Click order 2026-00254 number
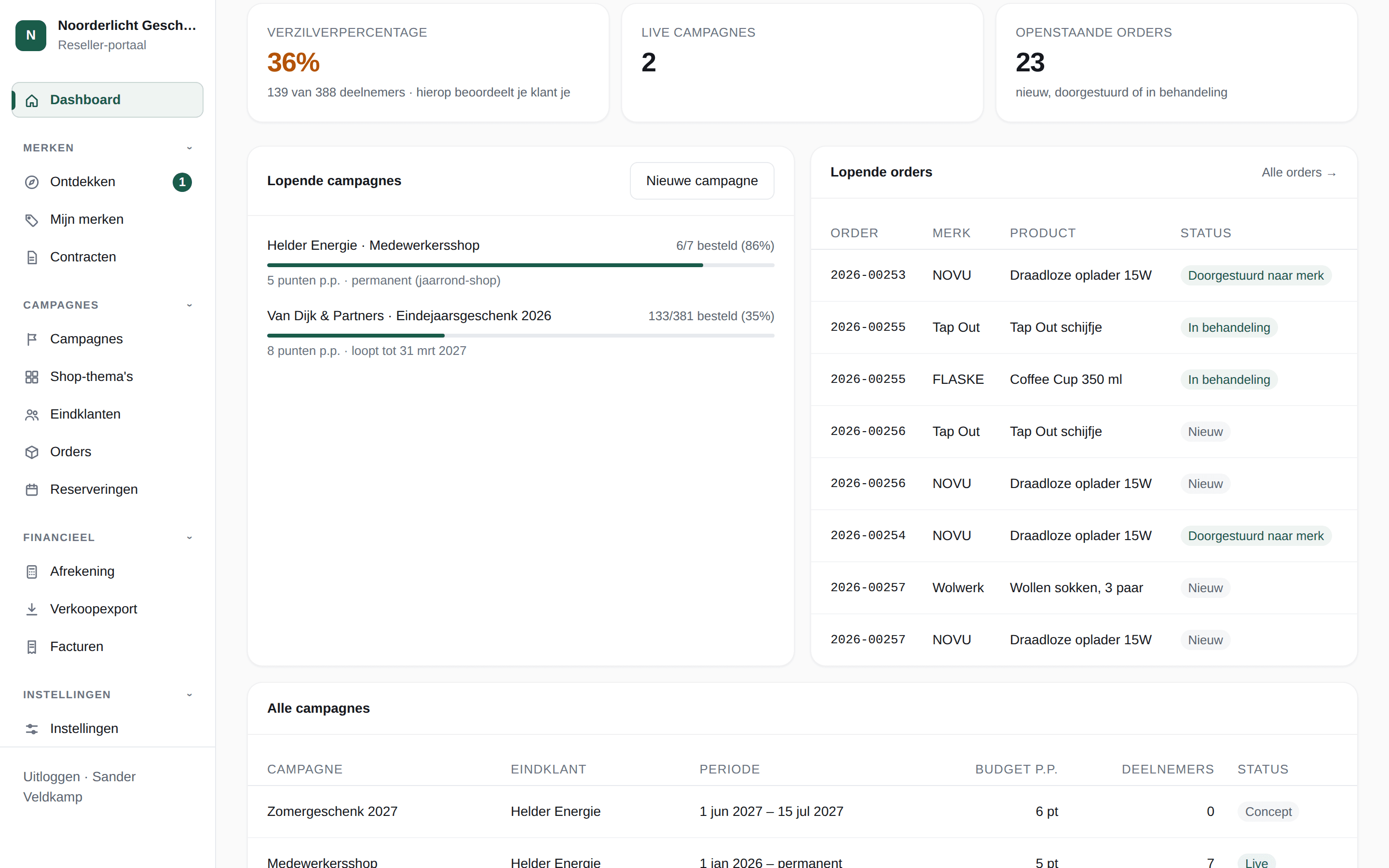This screenshot has height=868, width=1389. 868,536
